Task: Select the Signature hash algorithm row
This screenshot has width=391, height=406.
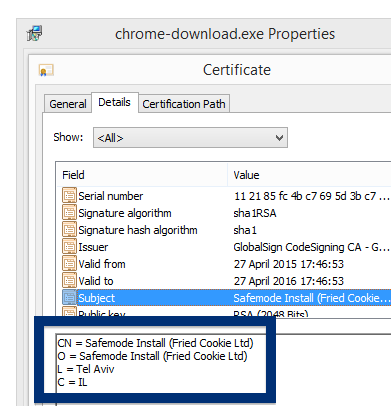Action: pyautogui.click(x=226, y=230)
